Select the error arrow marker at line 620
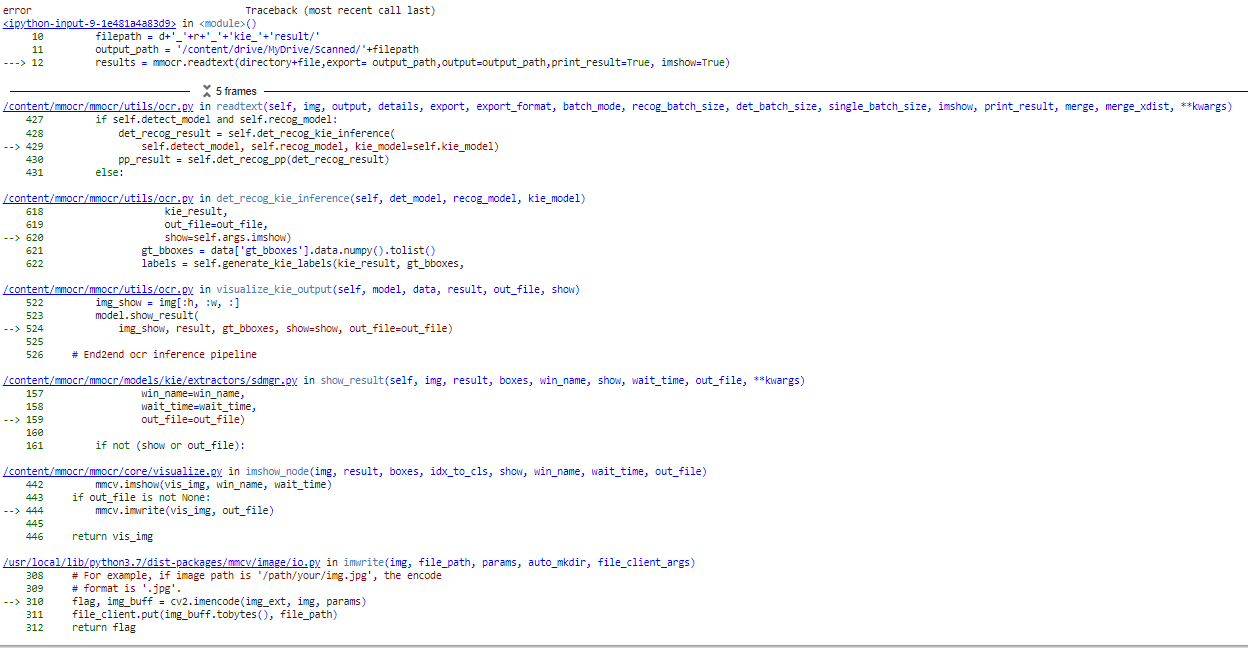Viewport: 1248px width, 648px height. tap(12, 237)
